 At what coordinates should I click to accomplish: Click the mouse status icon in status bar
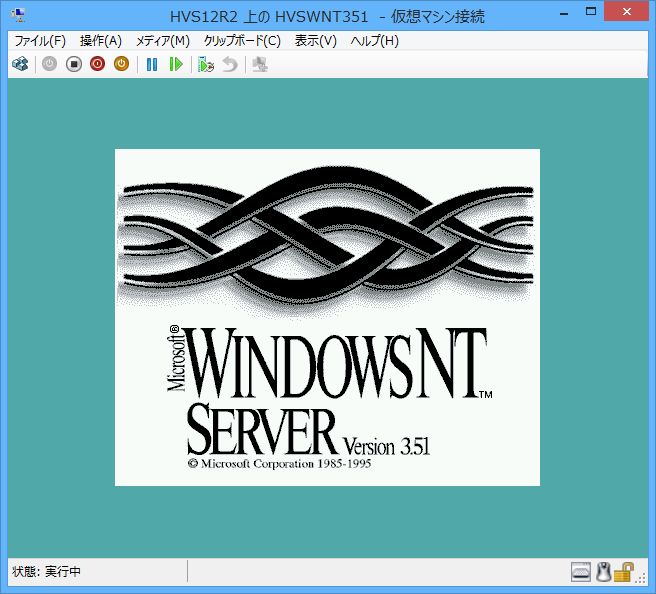(603, 572)
